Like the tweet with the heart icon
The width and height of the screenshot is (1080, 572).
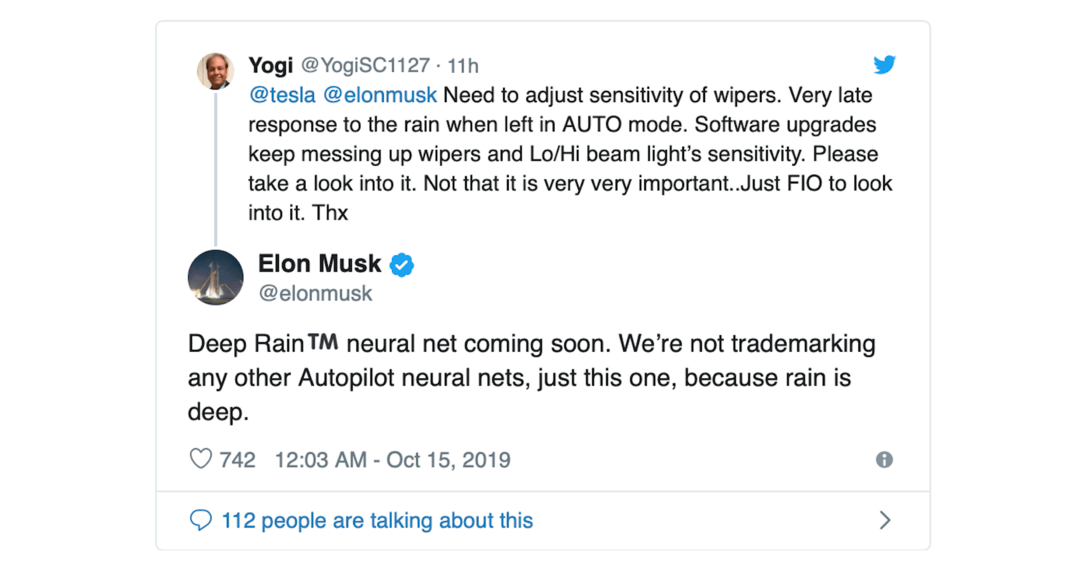click(200, 459)
